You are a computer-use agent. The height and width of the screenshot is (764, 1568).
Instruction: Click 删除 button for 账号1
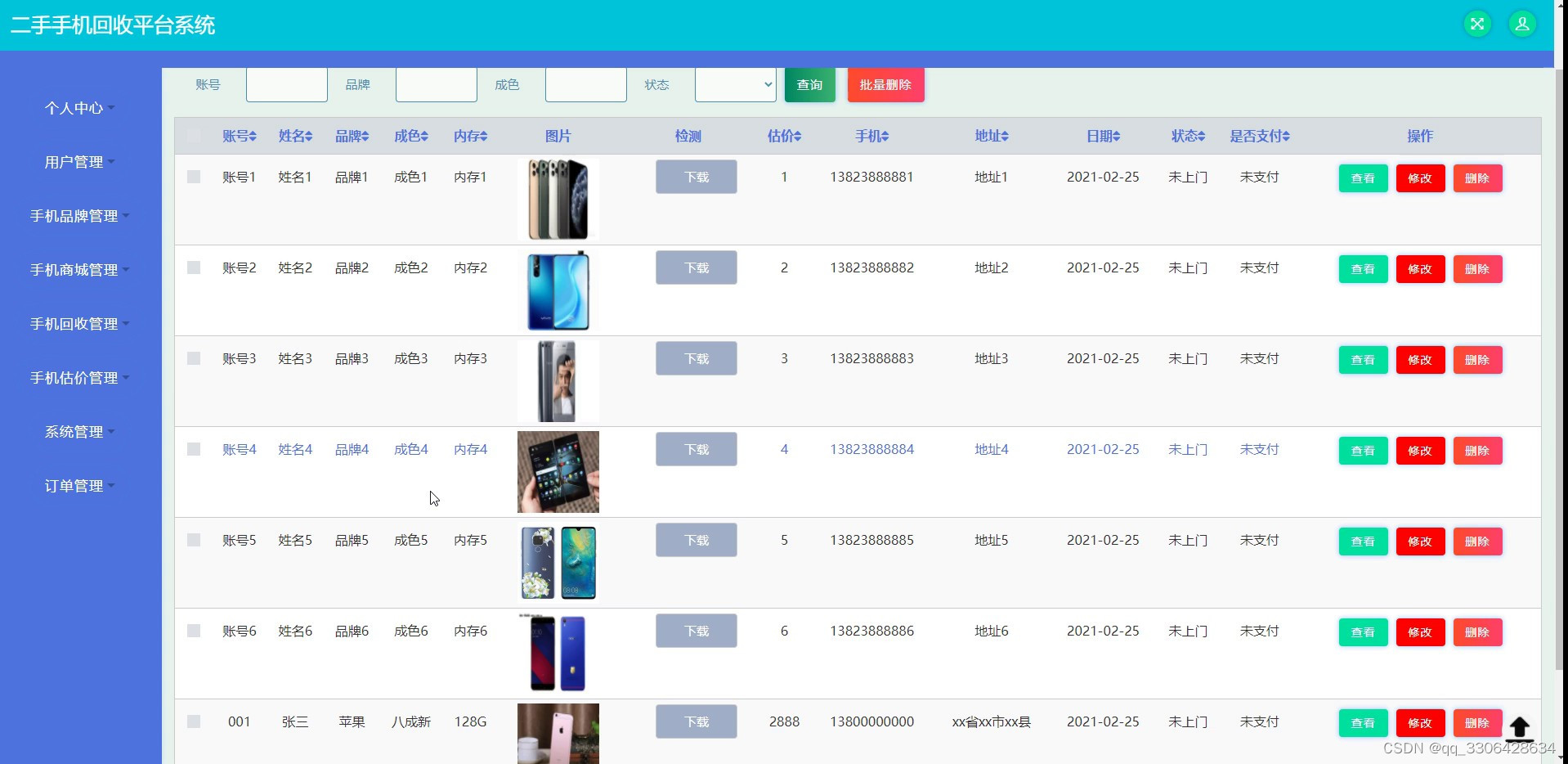(x=1478, y=178)
